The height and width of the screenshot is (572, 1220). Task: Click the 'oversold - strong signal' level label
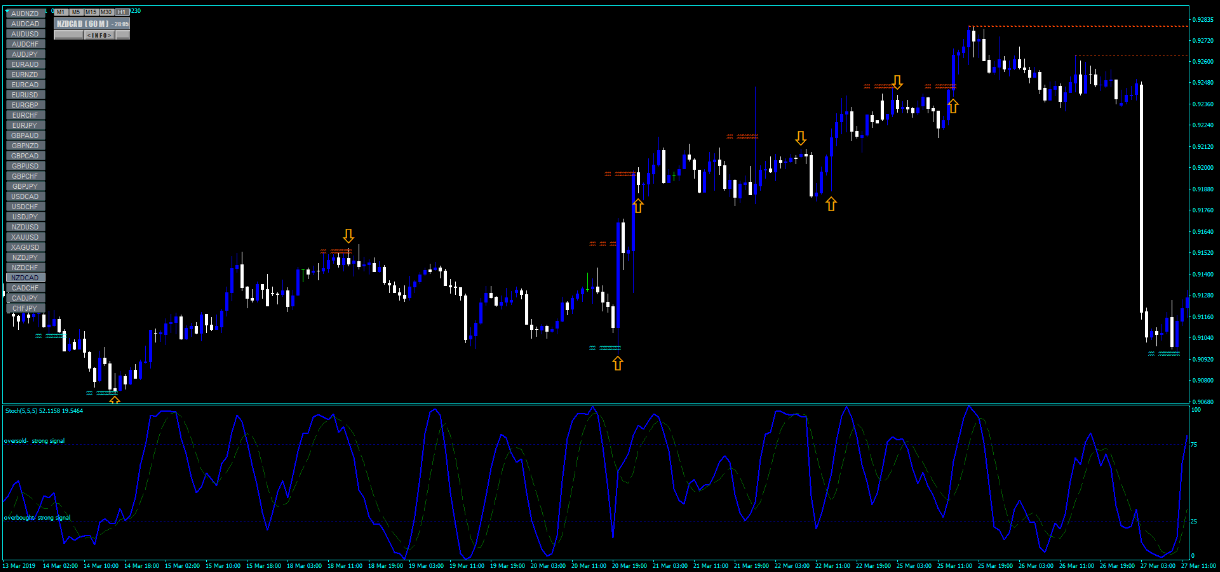click(x=34, y=440)
